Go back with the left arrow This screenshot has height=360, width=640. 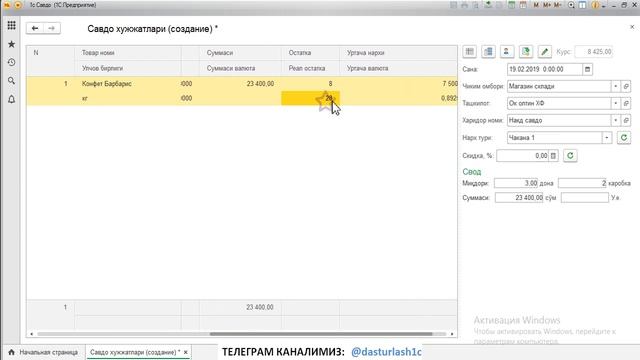pyautogui.click(x=35, y=28)
